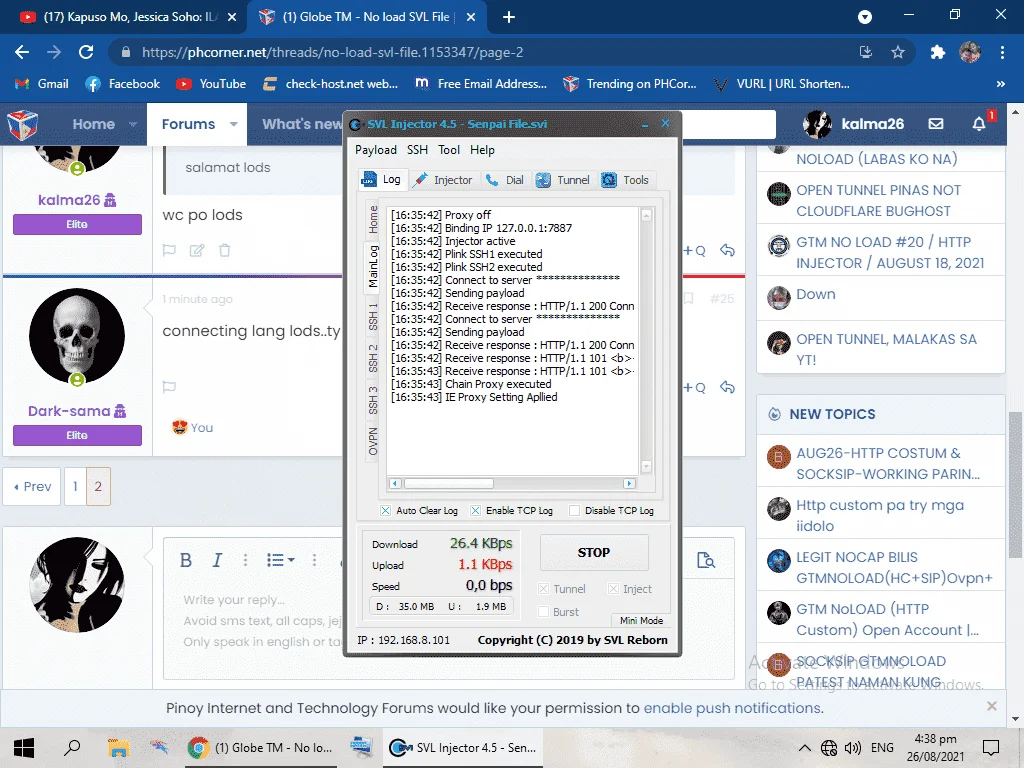
Task: Click the install app icon in address bar
Action: [x=866, y=52]
